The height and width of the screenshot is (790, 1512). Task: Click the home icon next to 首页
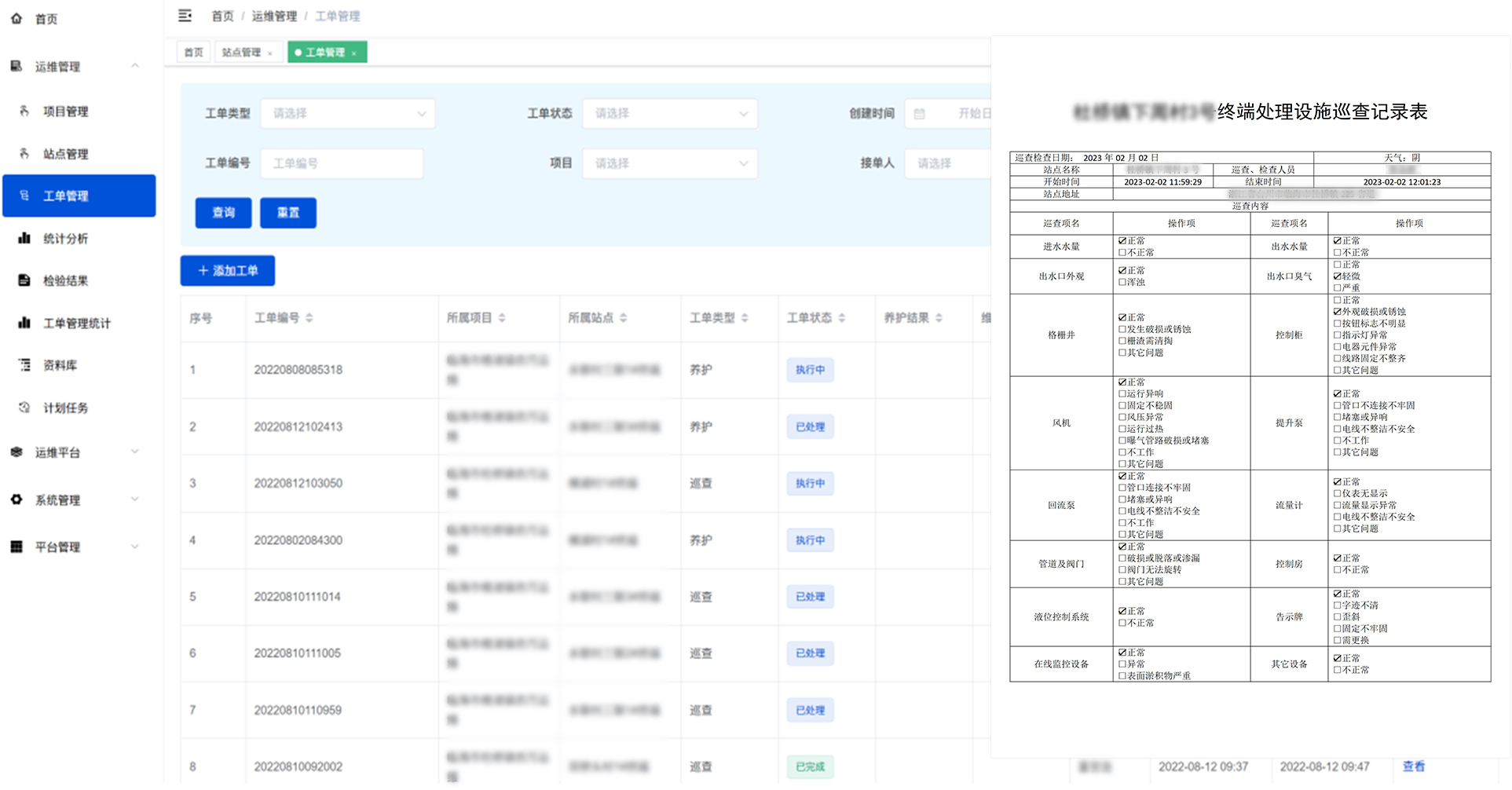(x=16, y=18)
